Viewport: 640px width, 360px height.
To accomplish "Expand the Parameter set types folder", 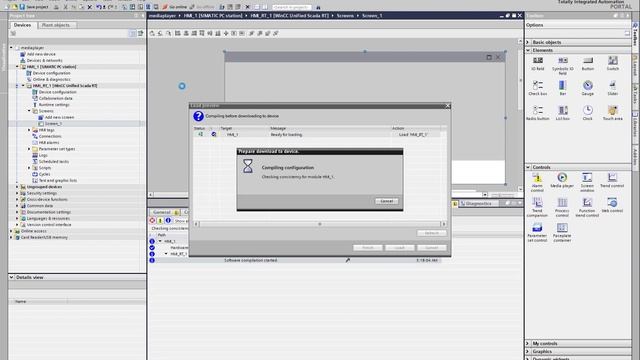I will (x=29, y=149).
